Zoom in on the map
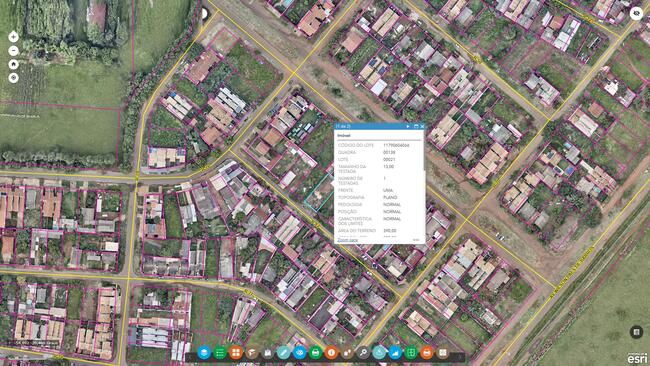This screenshot has width=650, height=366. (x=13, y=37)
